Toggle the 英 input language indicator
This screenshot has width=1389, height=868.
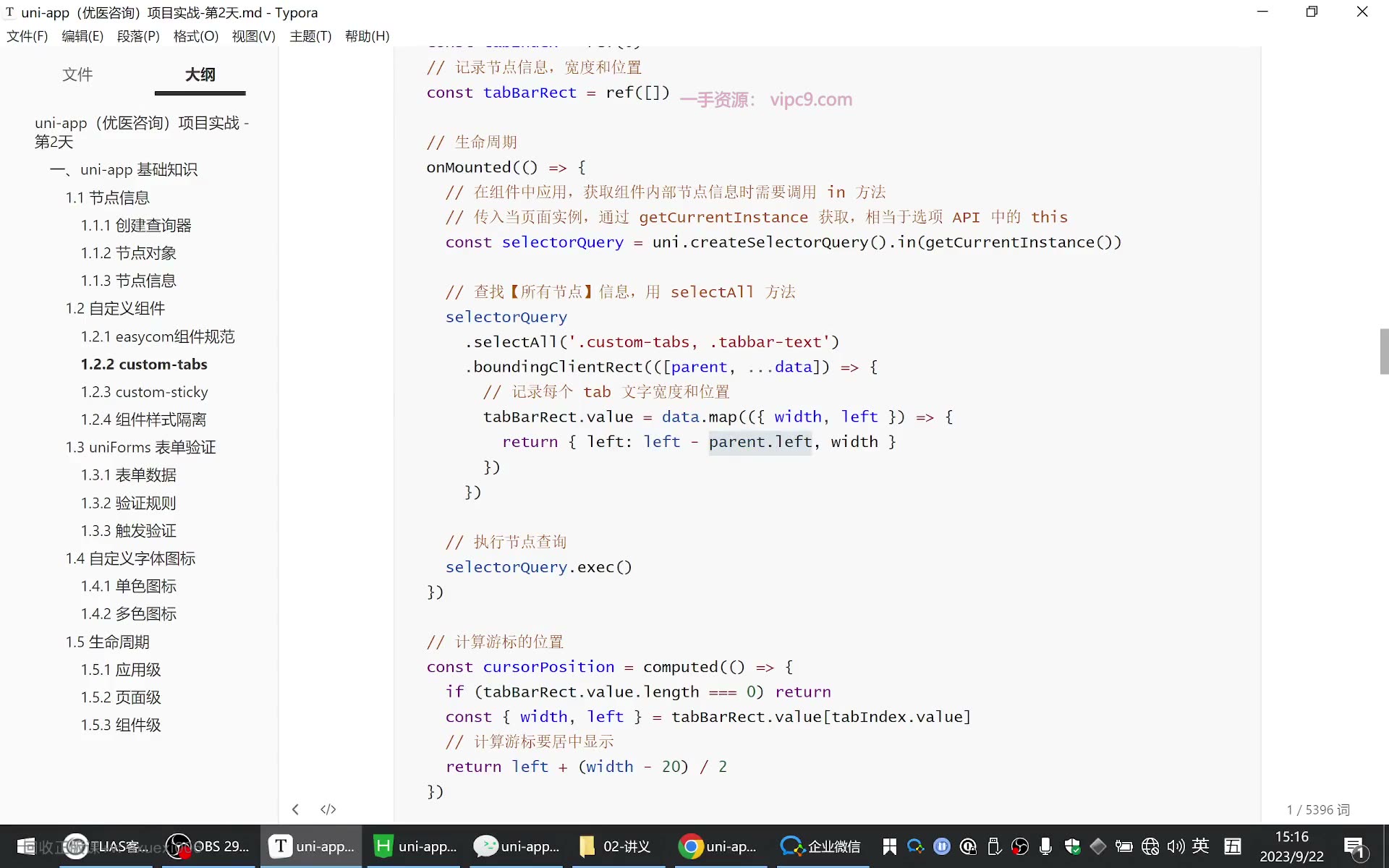1201,846
